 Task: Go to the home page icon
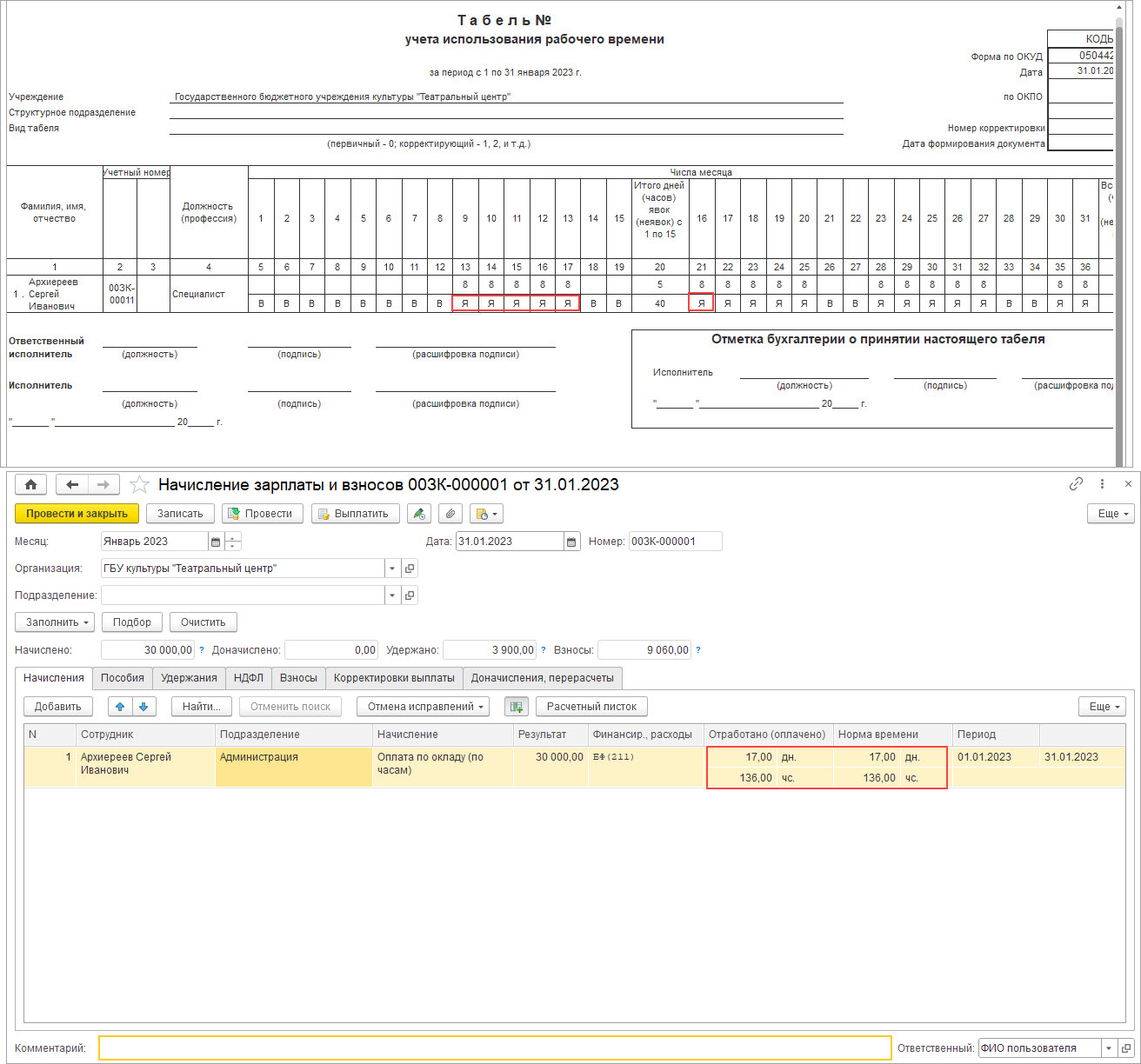coord(31,485)
